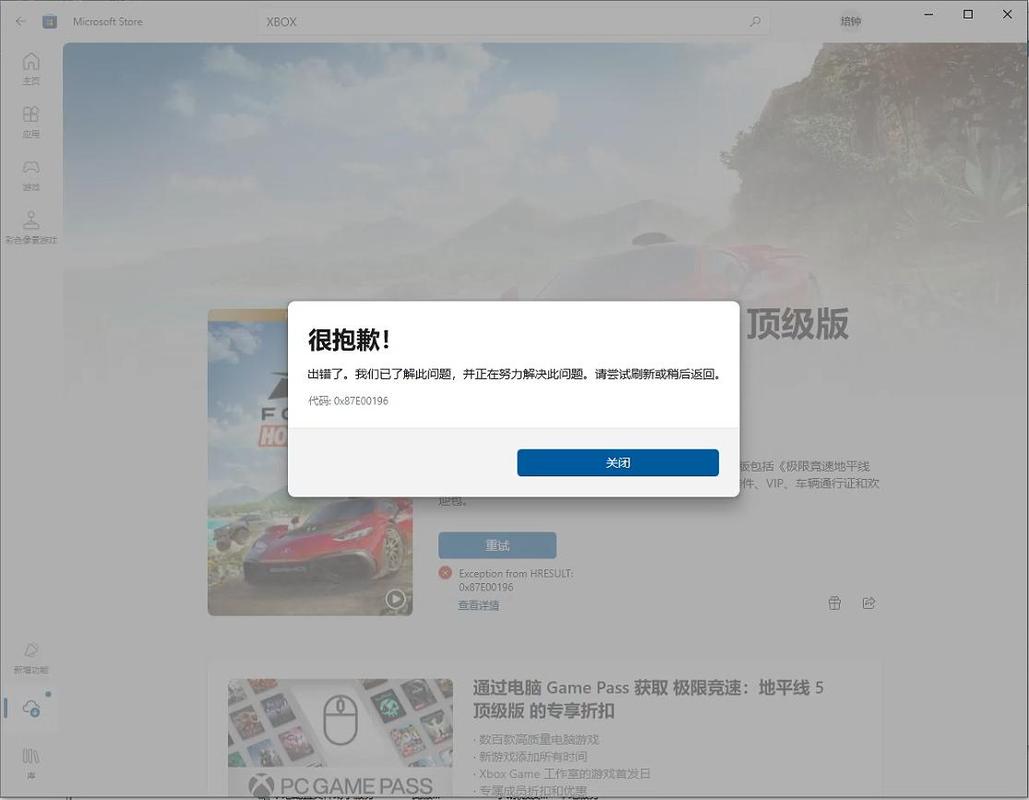1029x800 pixels.
Task: Click the gift icon on product page
Action: (834, 602)
